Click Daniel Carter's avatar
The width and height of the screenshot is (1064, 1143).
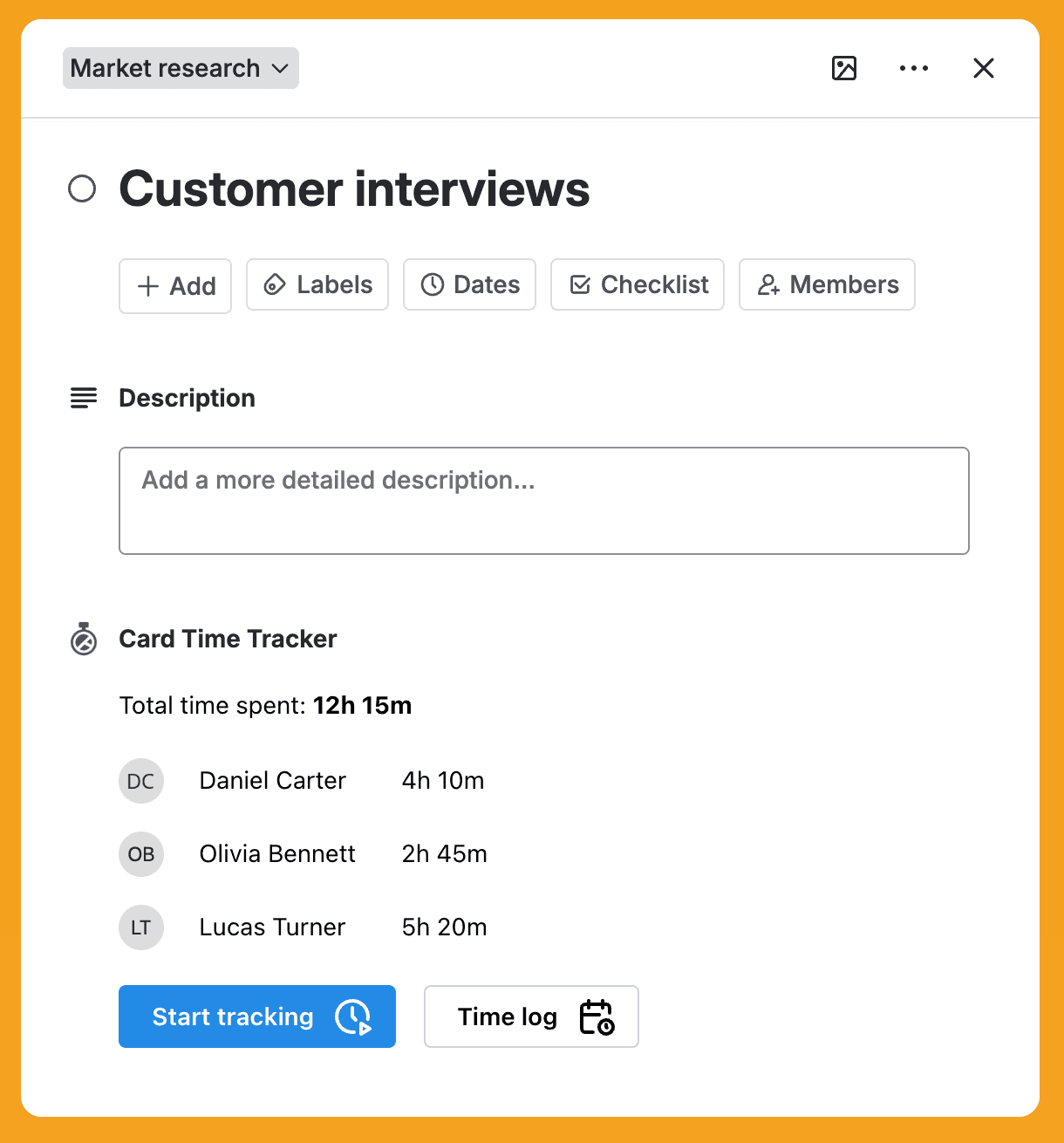(x=141, y=781)
